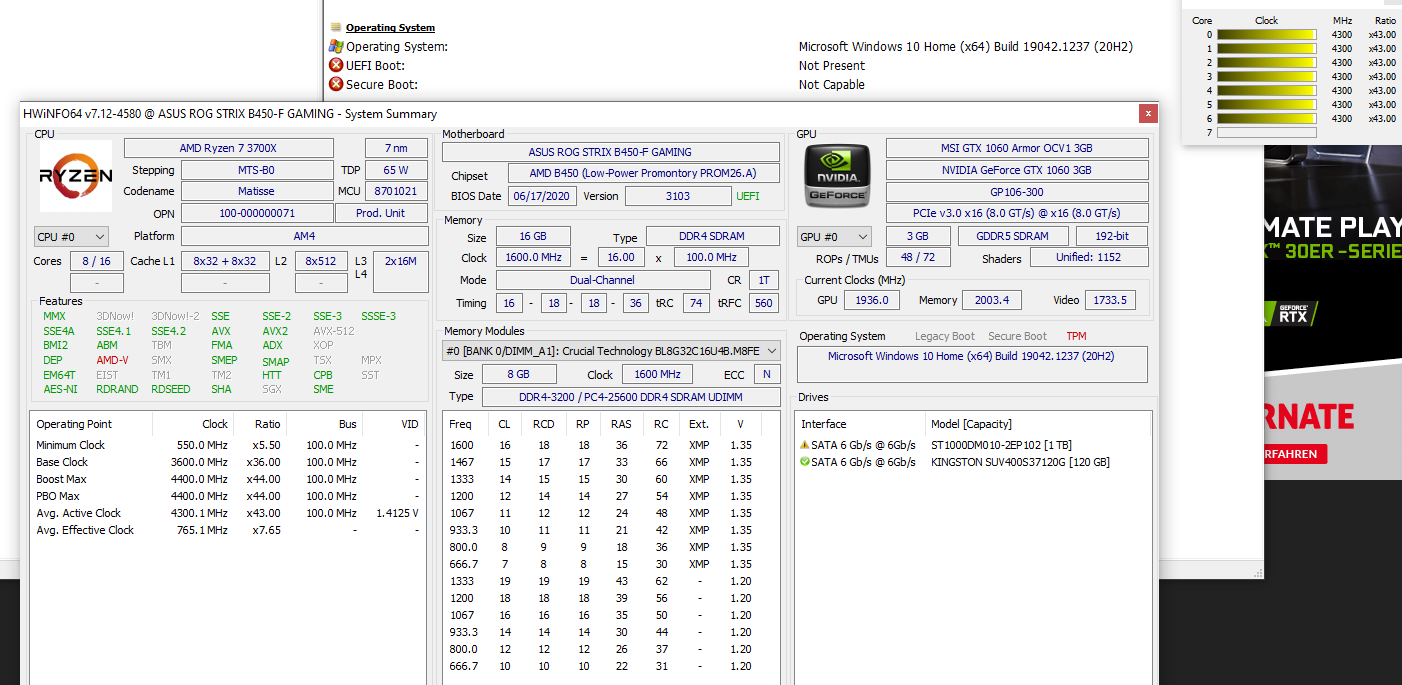Click the Freq column header in memory timings

466,424
